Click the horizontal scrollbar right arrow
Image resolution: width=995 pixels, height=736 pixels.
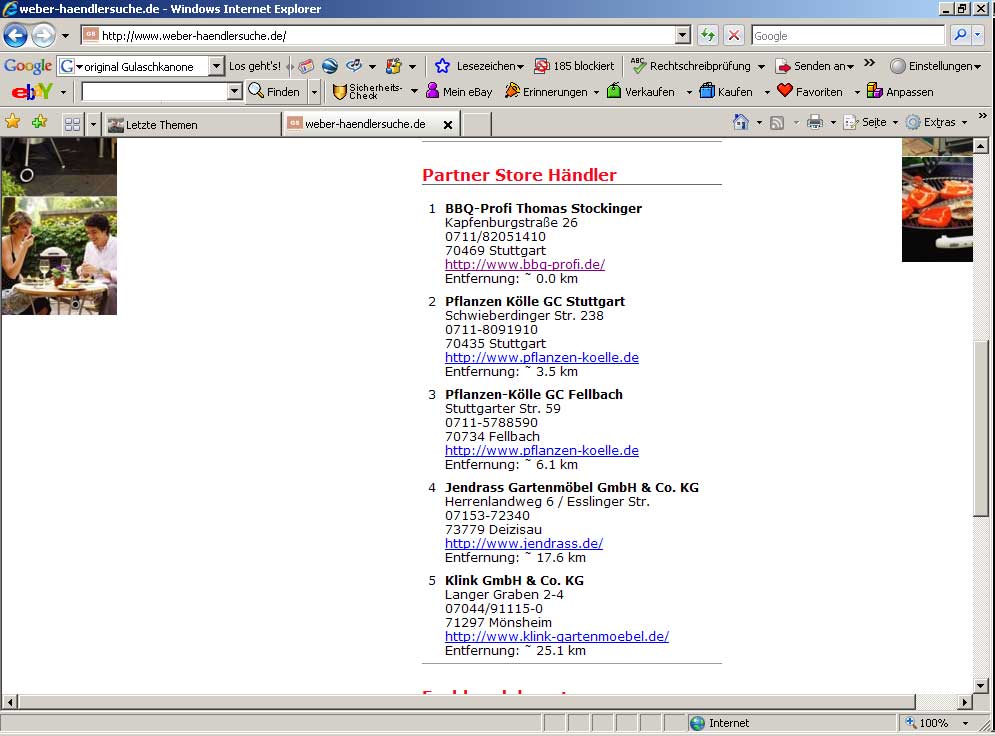coord(965,702)
